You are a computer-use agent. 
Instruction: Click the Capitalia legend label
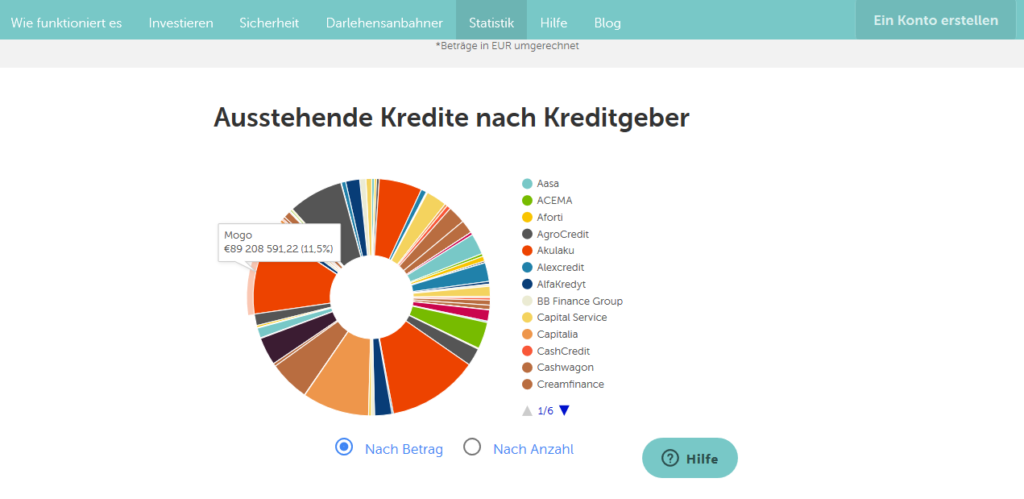point(557,334)
